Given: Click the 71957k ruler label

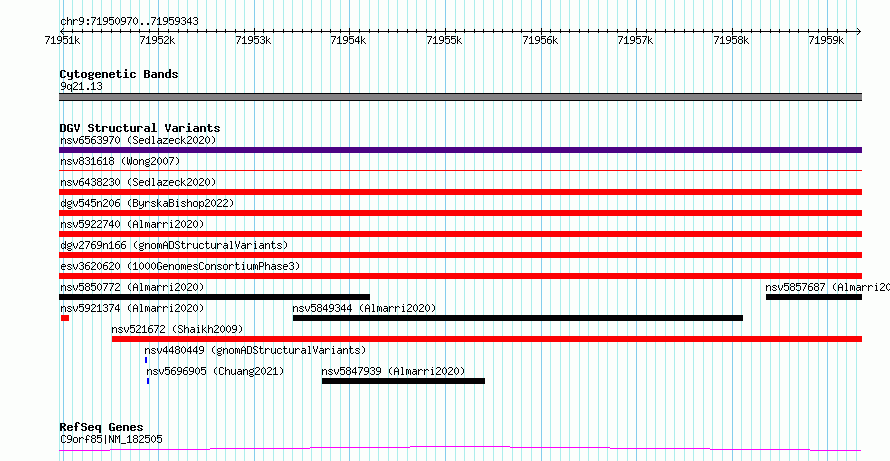Looking at the screenshot, I should click(636, 40).
